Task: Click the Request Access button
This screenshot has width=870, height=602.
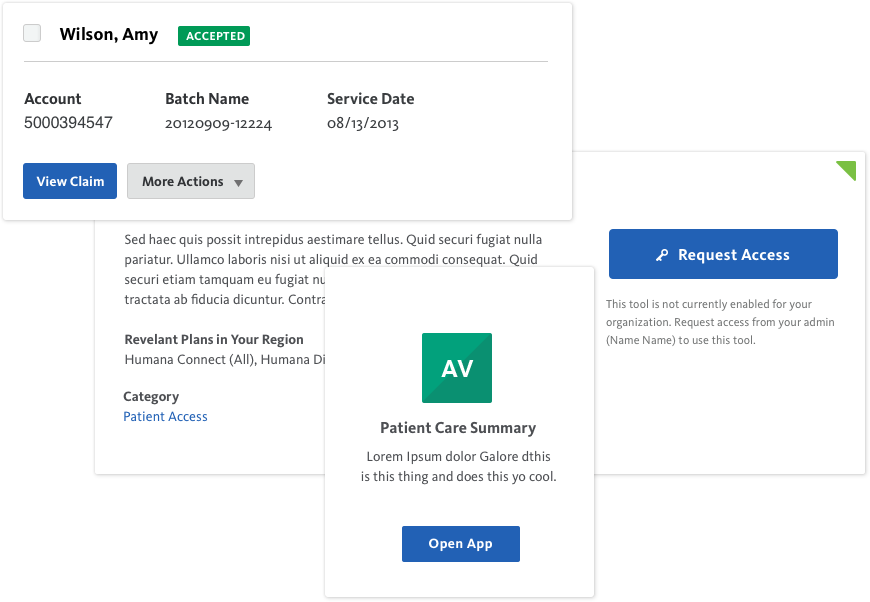Action: point(723,254)
